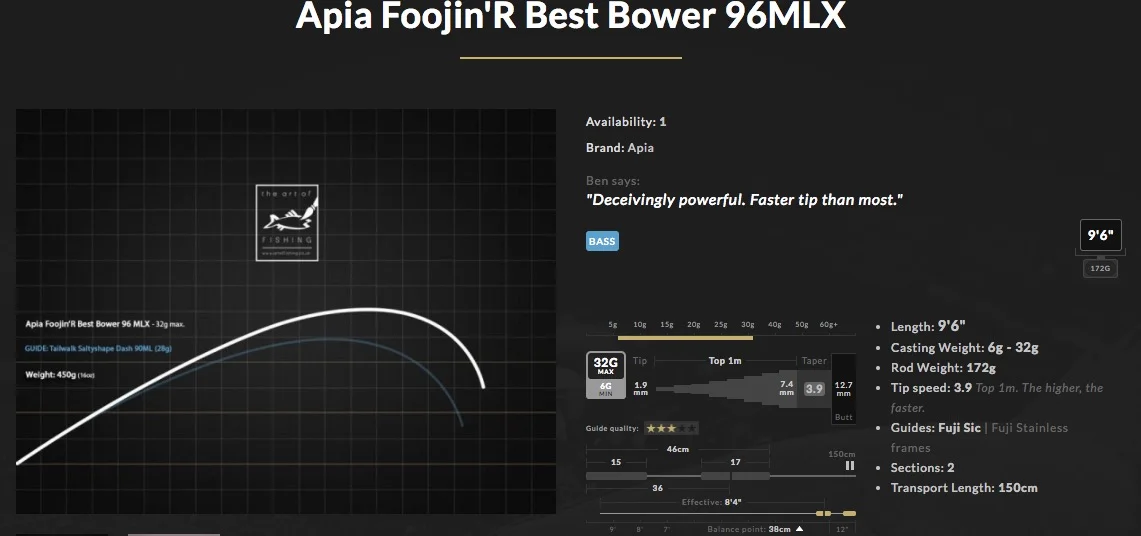The image size is (1141, 536).
Task: Click the "Brand: Apia" text
Action: pos(620,148)
